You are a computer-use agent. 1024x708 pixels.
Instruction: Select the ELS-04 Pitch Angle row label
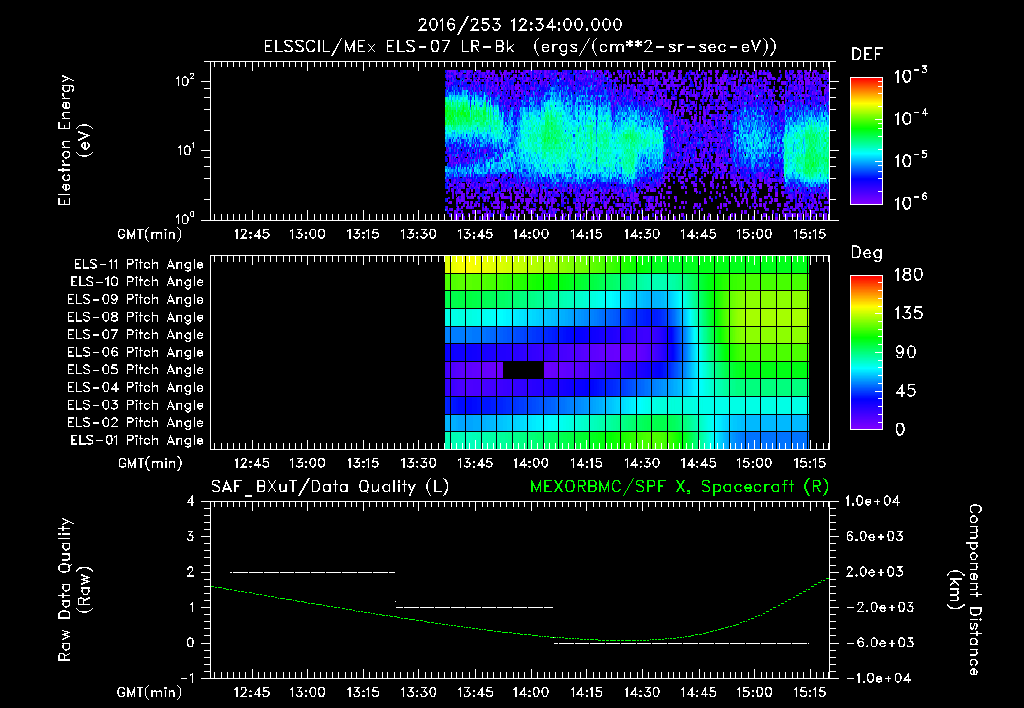tap(135, 387)
